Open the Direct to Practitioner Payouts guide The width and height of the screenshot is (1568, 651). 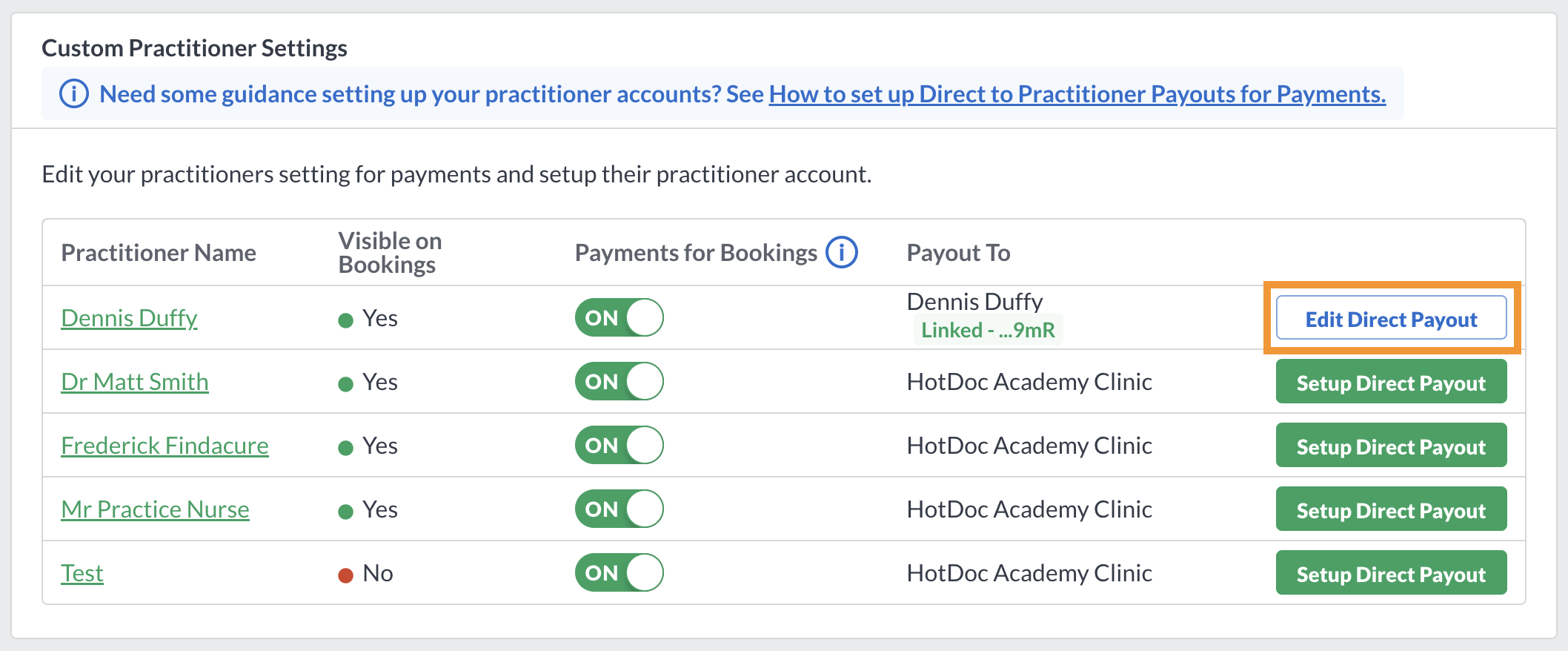[x=1077, y=94]
